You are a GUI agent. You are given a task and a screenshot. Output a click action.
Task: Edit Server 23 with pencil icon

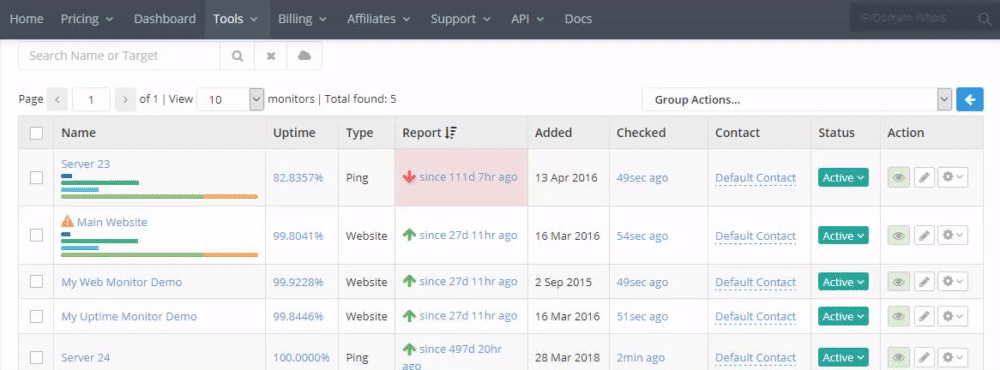[924, 178]
